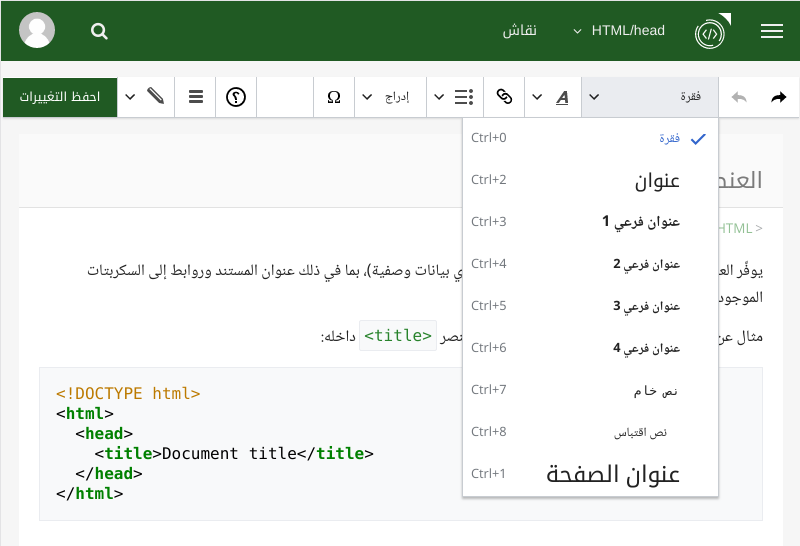Viewport: 800px width, 546px height.
Task: Select عنوان heading format Ctrl+2
Action: click(590, 180)
